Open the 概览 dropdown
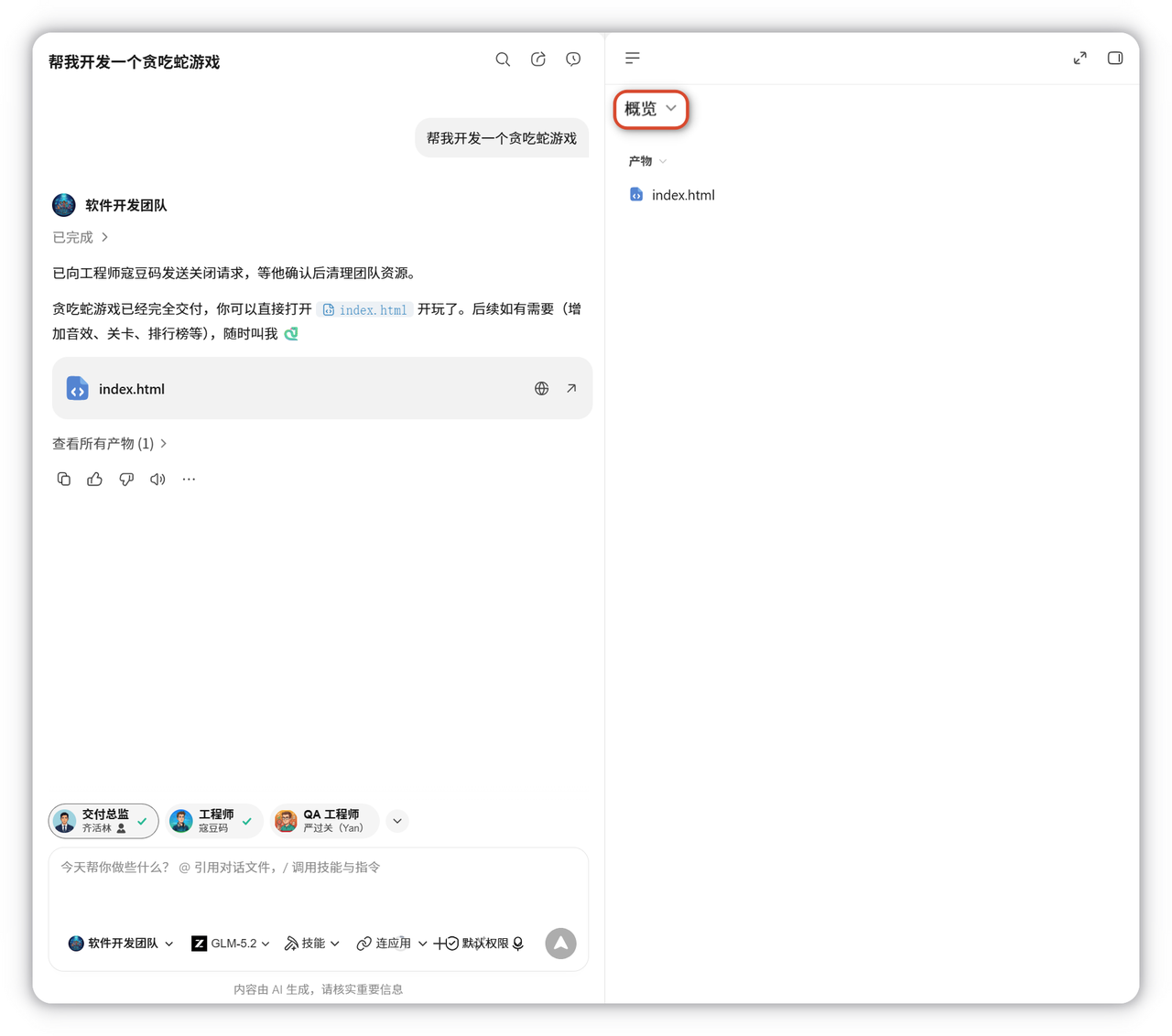Image resolution: width=1172 pixels, height=1036 pixels. tap(651, 109)
